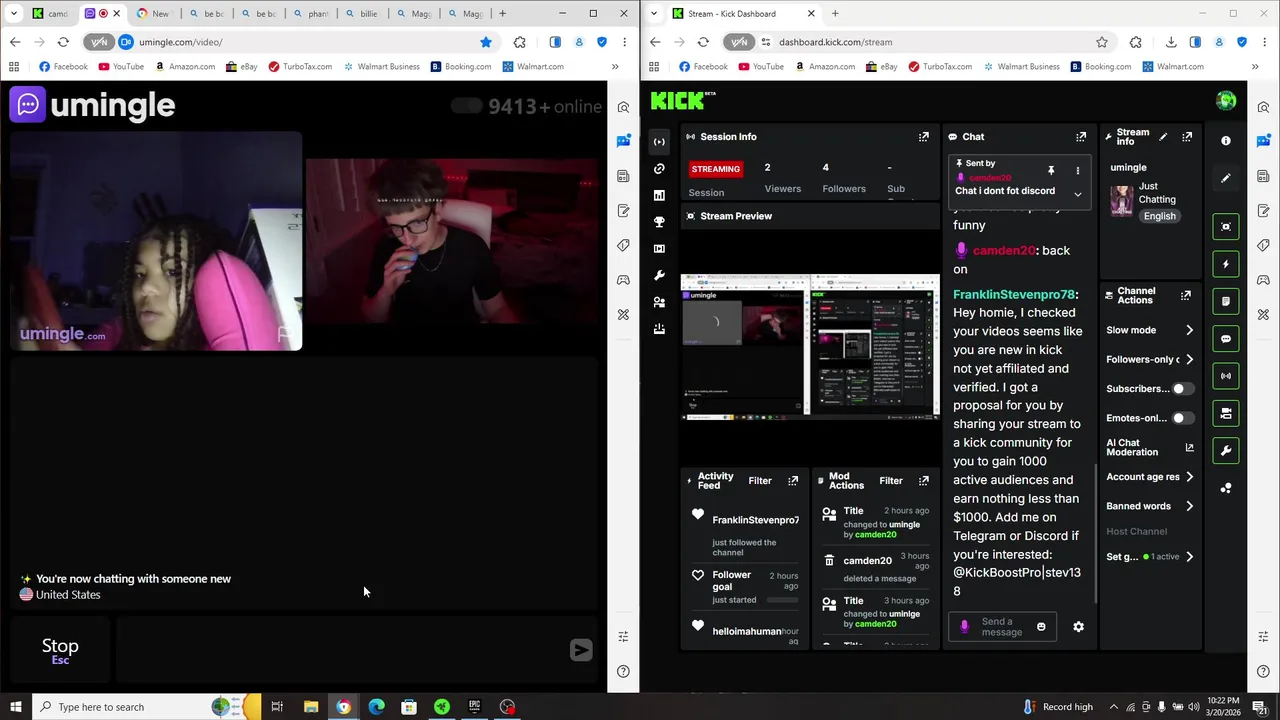Open tab search dropdown in umingle window
1280x720 pixels.
14,14
